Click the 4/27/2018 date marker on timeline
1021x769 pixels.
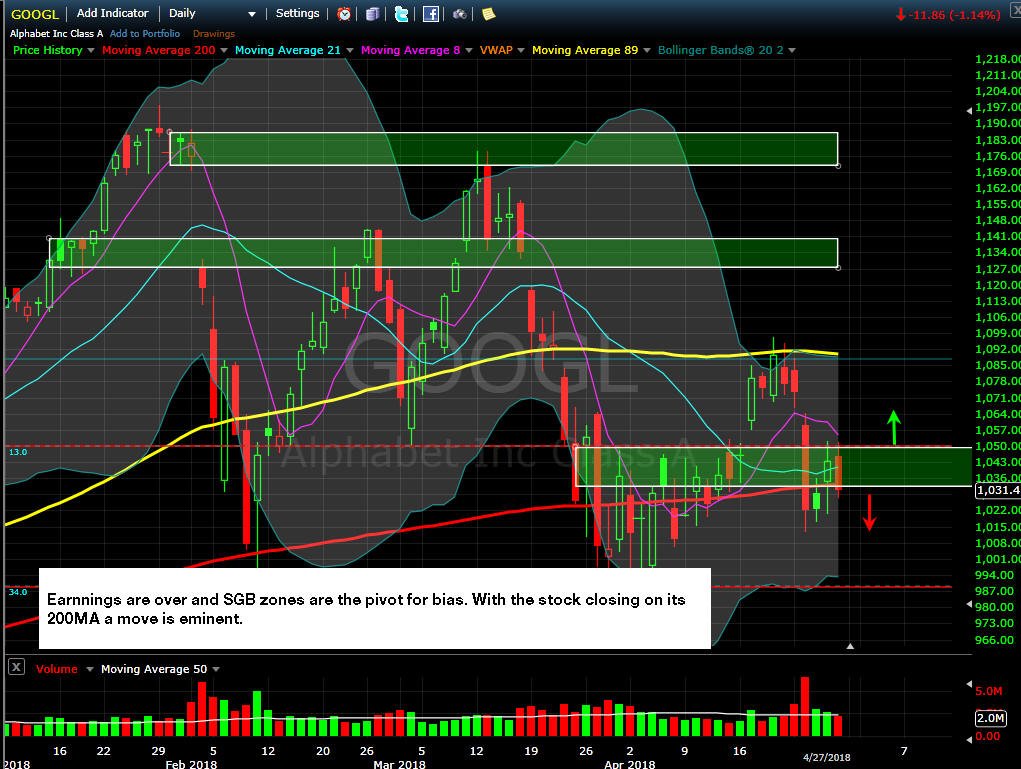pos(826,757)
